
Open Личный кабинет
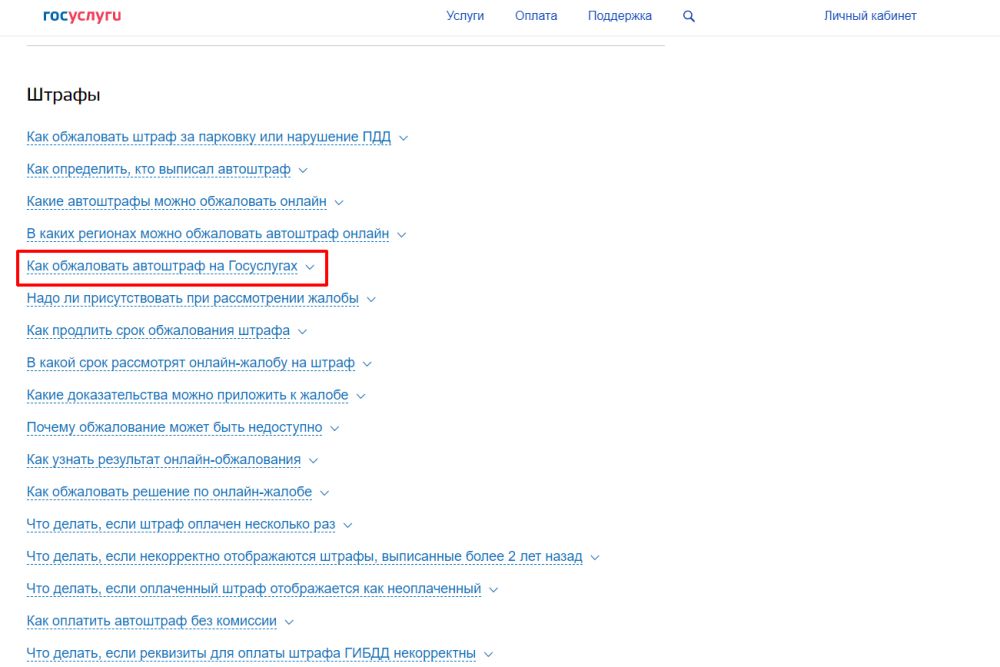click(870, 16)
